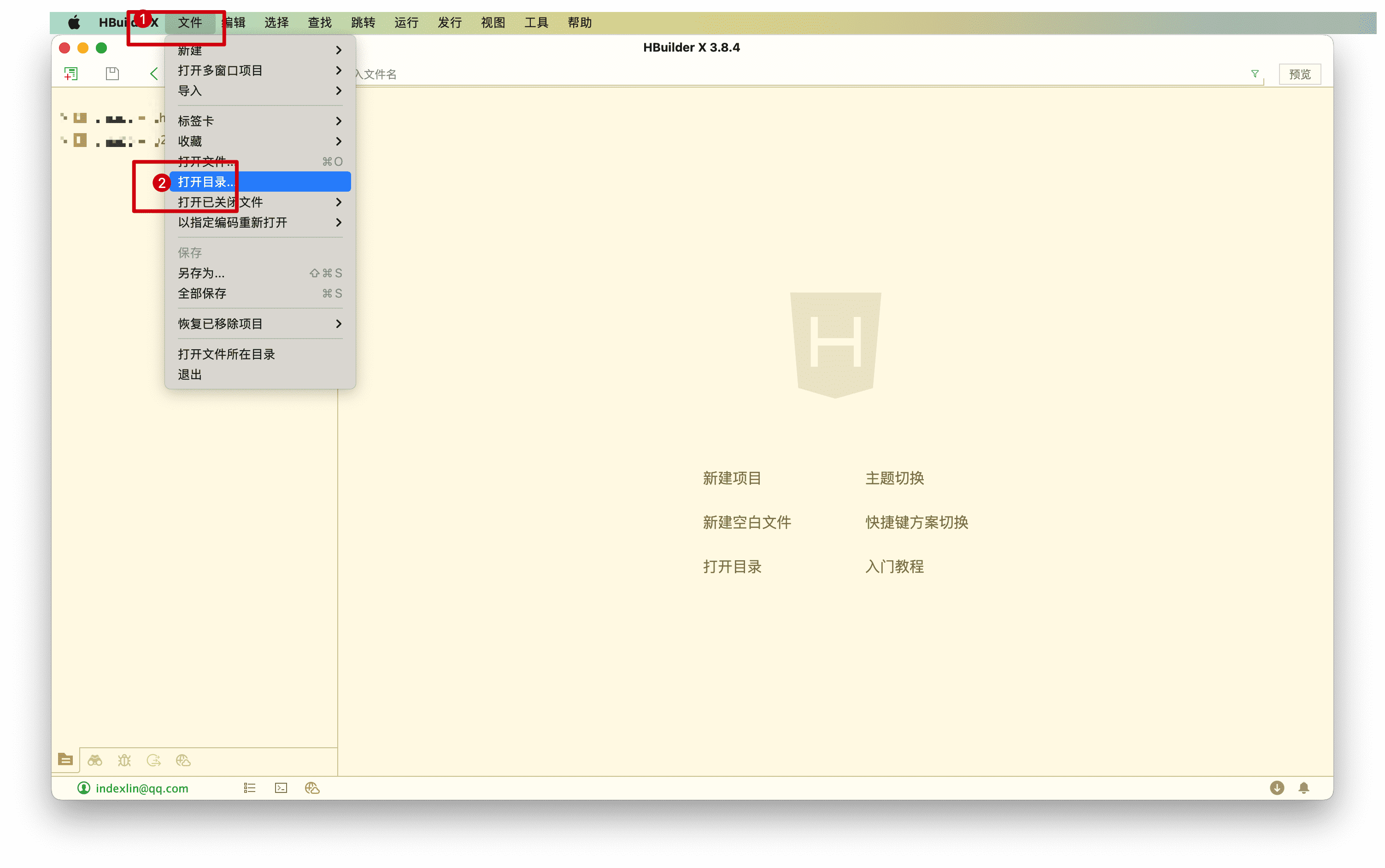
Task: Expand the 标签卡 submenu
Action: coord(260,121)
